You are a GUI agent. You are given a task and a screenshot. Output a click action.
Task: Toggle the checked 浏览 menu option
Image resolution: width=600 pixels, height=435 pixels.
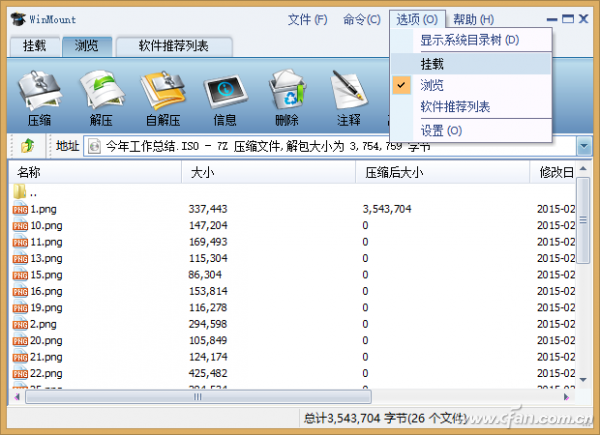(x=471, y=85)
